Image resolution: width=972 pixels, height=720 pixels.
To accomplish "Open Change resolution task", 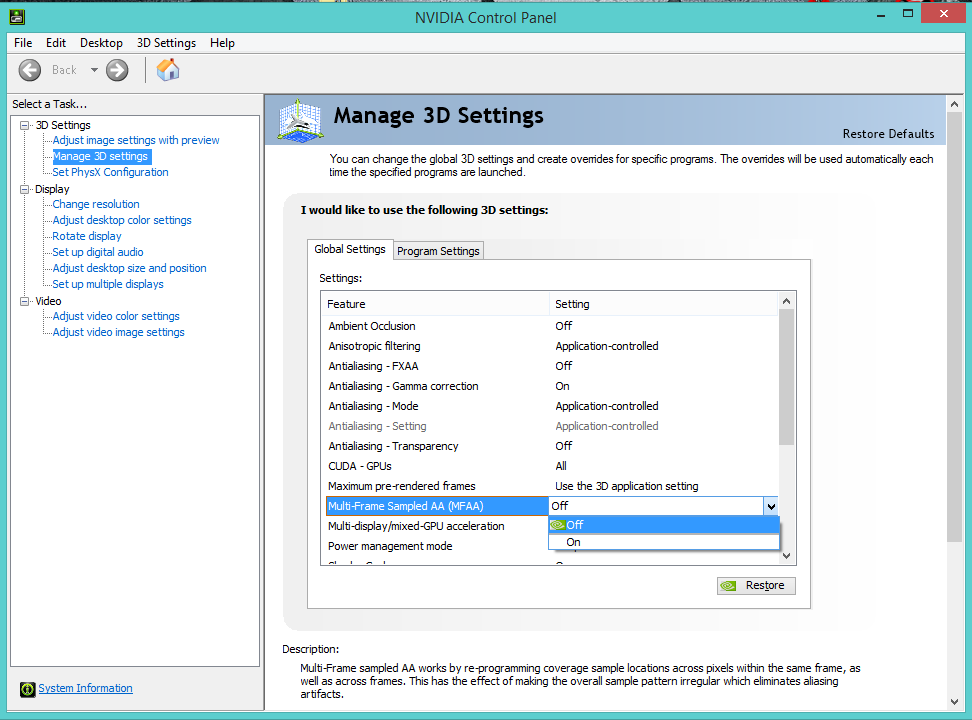I will pyautogui.click(x=96, y=204).
